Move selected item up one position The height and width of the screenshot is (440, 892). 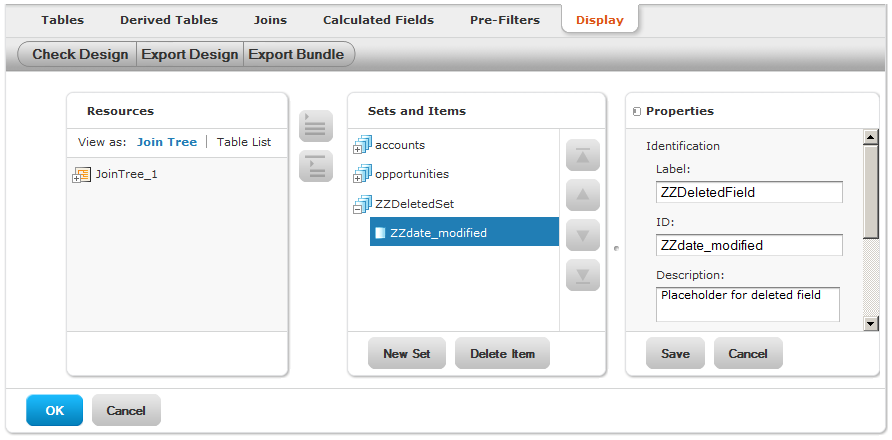[x=583, y=195]
